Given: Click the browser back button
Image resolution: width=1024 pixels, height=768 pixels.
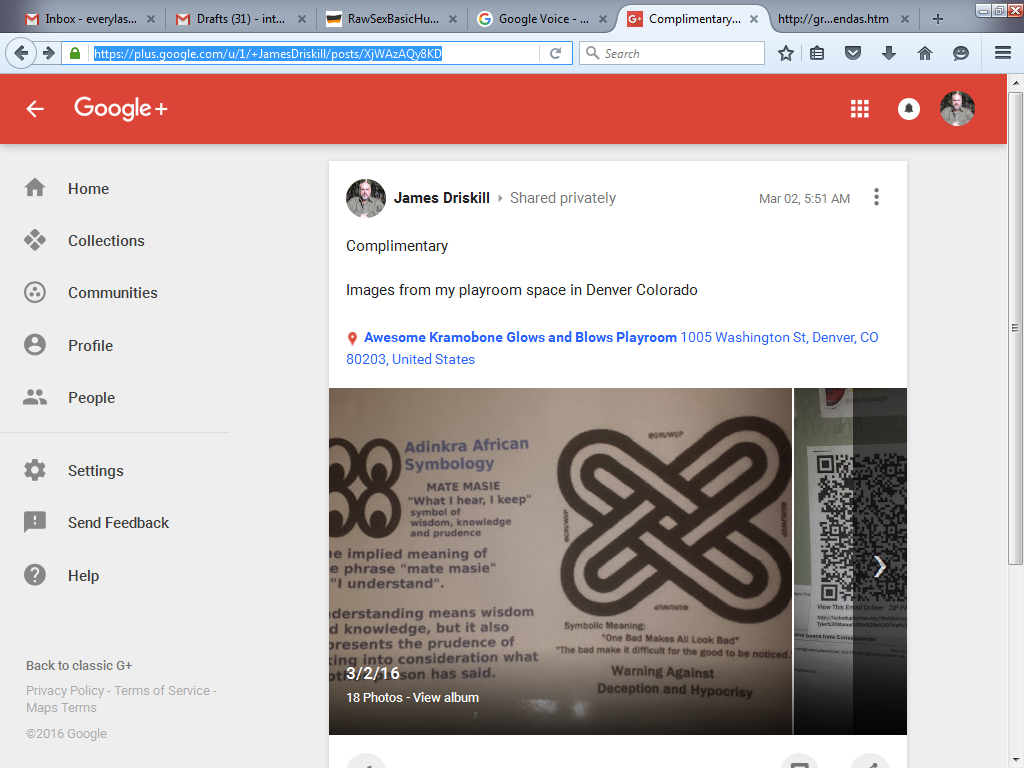Looking at the screenshot, I should pos(20,54).
